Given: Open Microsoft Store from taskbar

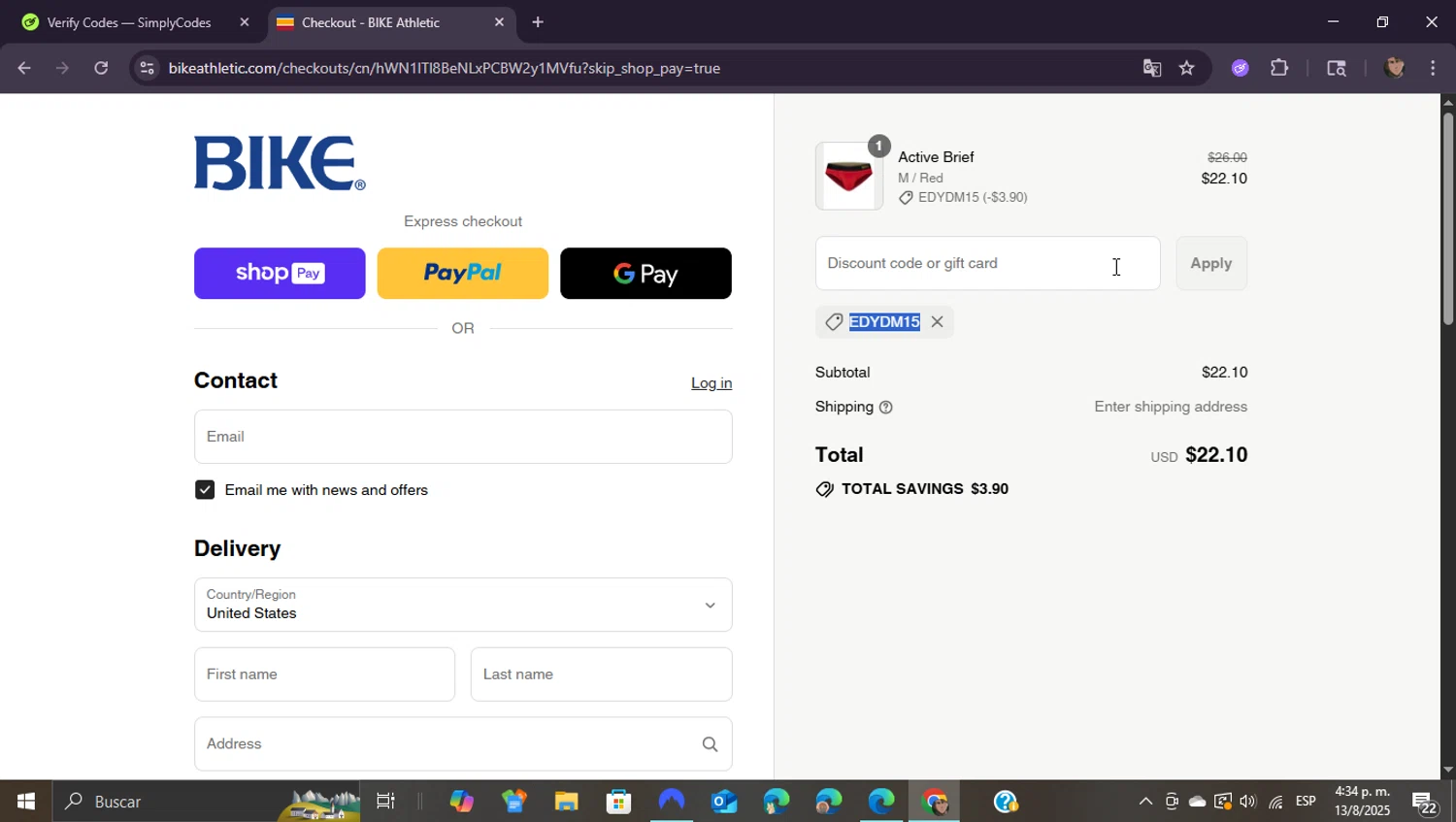Looking at the screenshot, I should click(x=618, y=802).
